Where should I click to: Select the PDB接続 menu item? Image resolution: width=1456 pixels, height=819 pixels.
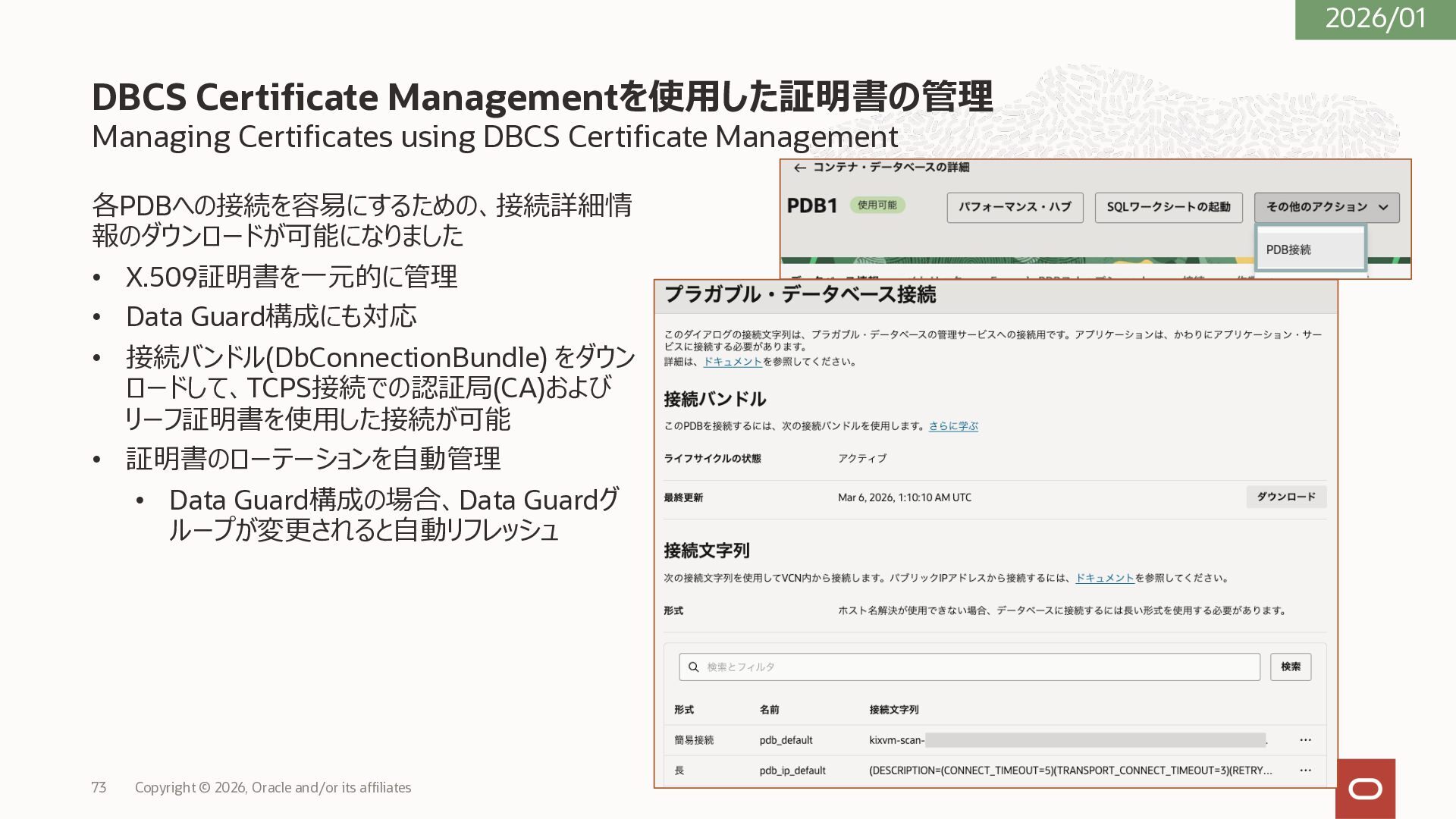pyautogui.click(x=1288, y=249)
